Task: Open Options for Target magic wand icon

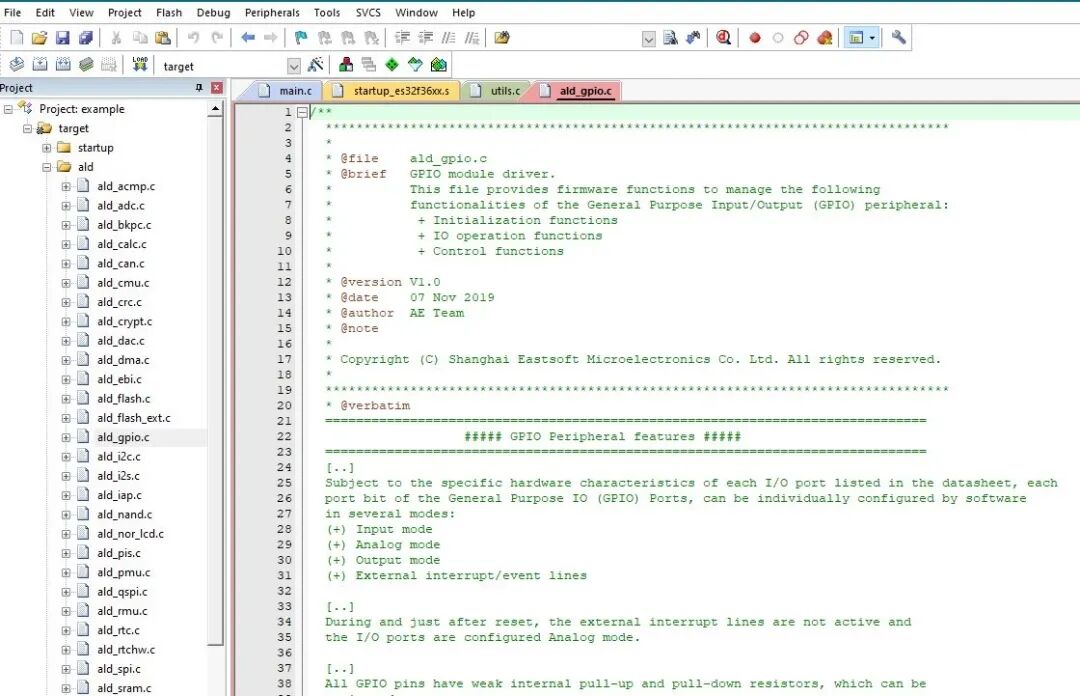Action: pyautogui.click(x=315, y=65)
